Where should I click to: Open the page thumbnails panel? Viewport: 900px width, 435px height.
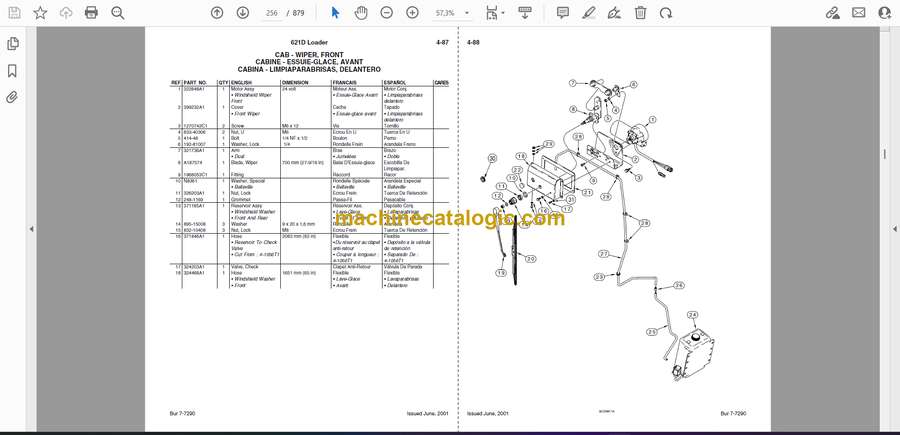12,44
